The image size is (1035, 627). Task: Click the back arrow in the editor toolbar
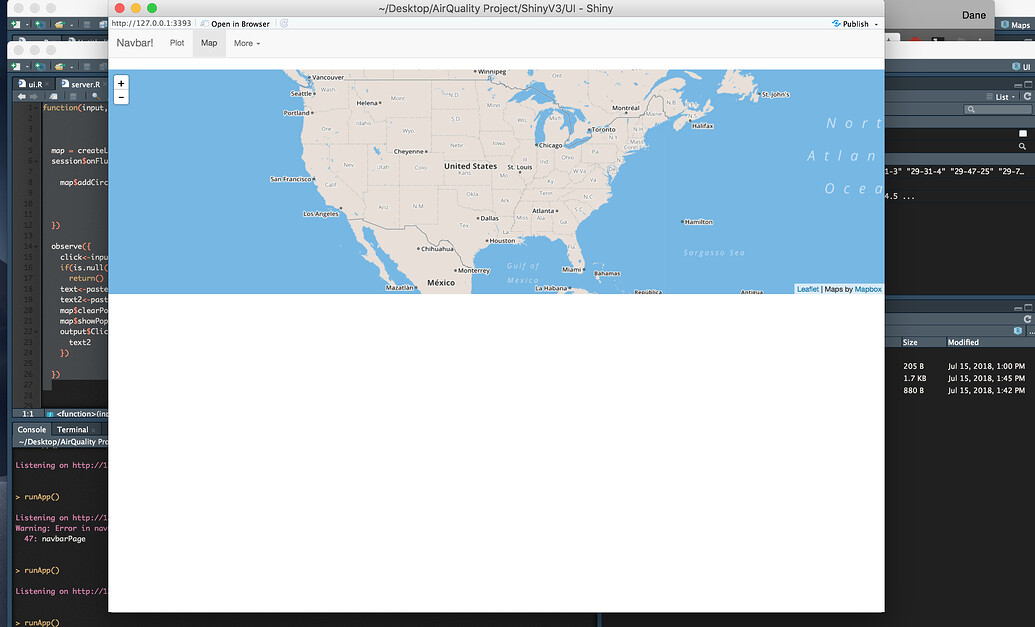tap(21, 96)
